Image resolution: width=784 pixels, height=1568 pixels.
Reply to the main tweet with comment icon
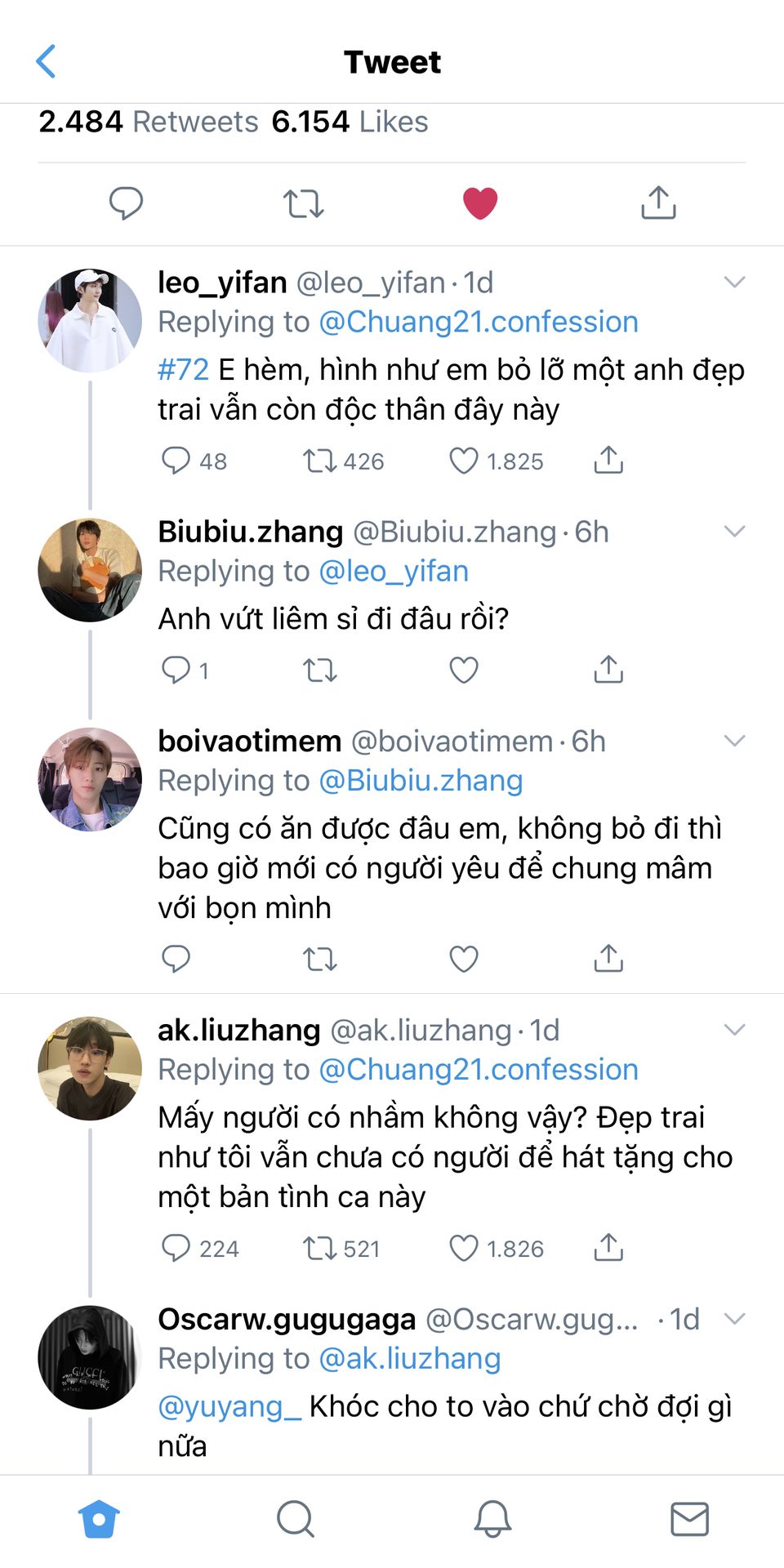126,203
